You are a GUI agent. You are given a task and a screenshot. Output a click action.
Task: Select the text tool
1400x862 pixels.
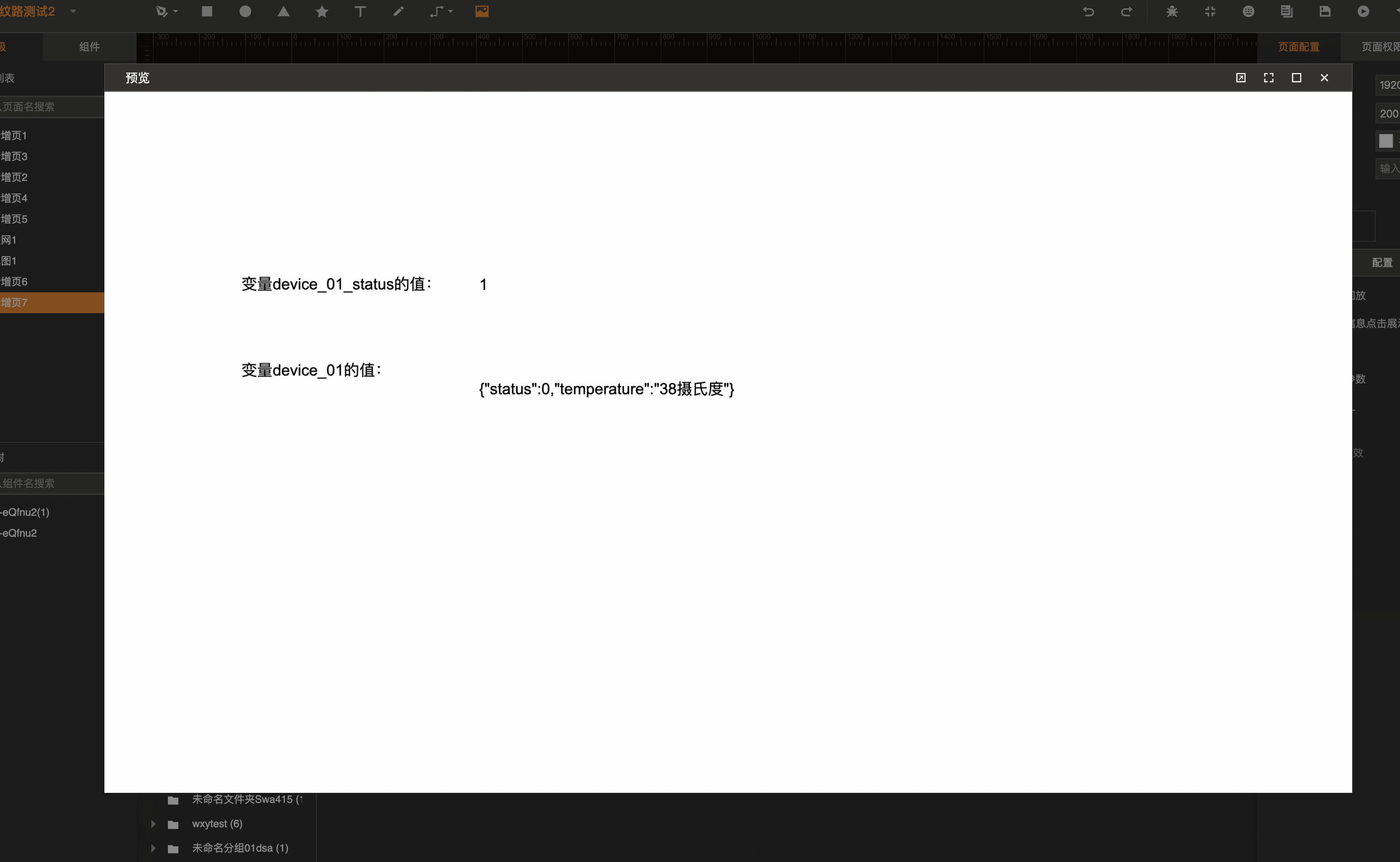click(x=360, y=11)
